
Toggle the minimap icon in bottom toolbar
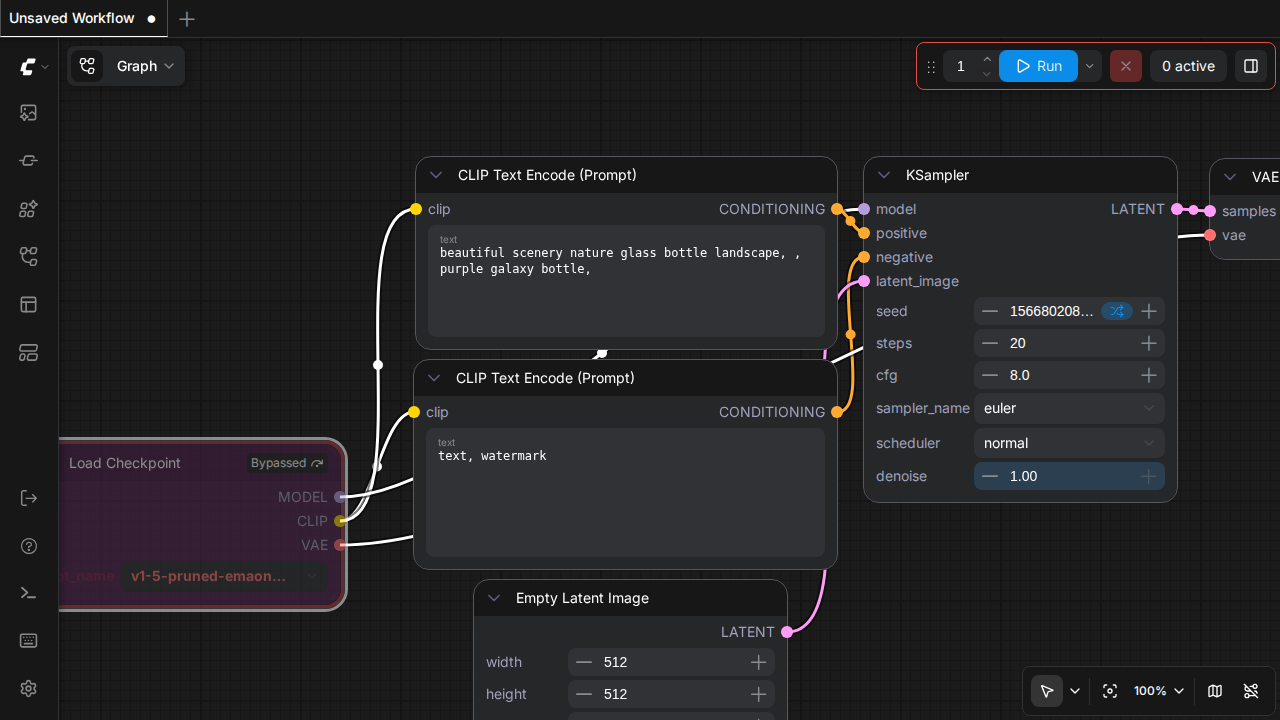point(1215,691)
